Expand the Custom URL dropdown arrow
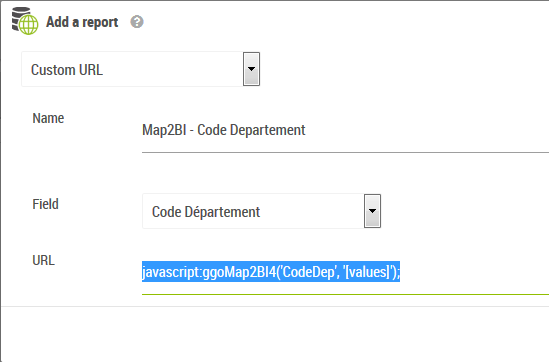The height and width of the screenshot is (362, 549). pos(251,69)
